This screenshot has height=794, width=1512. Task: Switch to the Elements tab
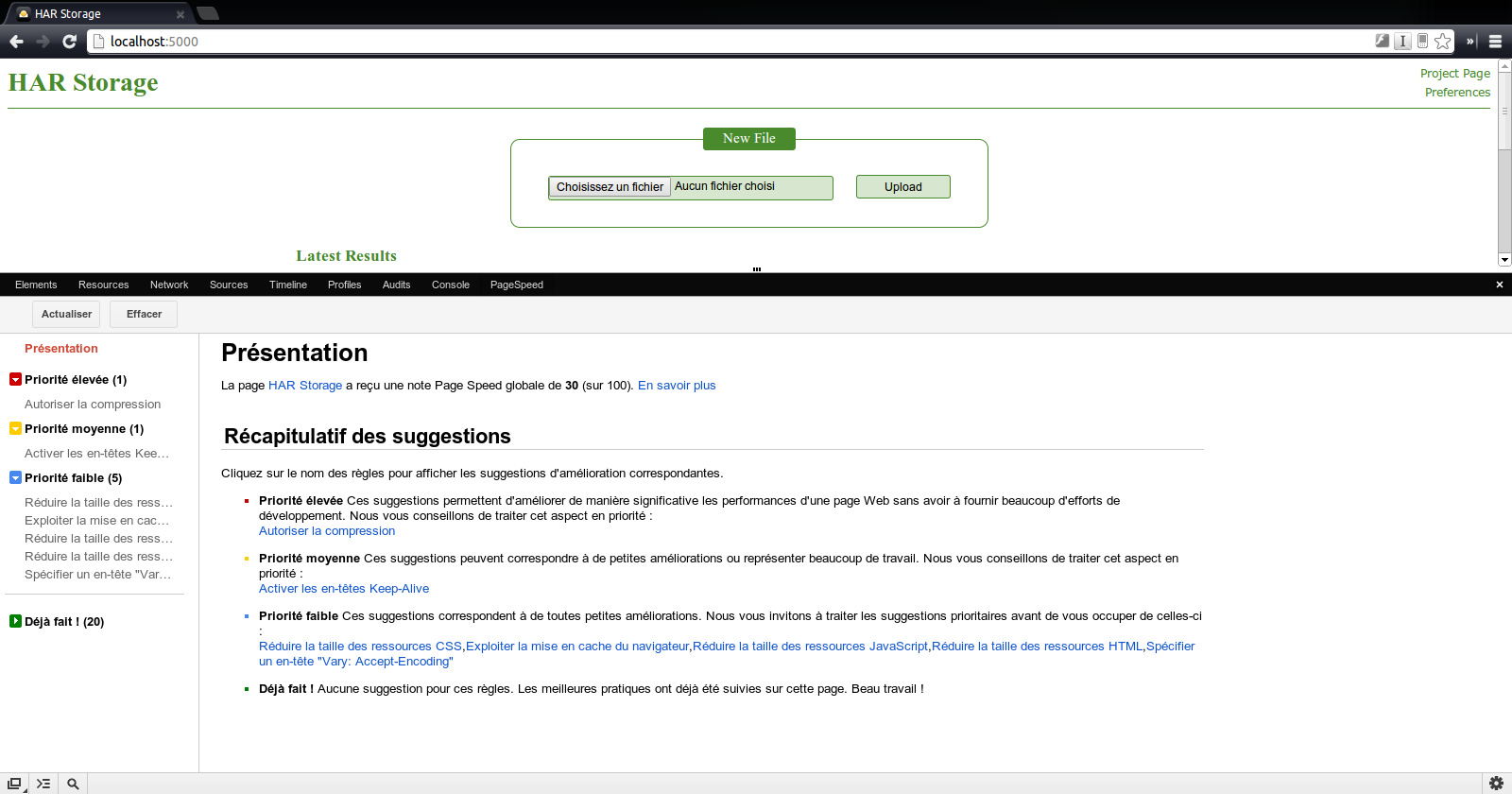[36, 285]
